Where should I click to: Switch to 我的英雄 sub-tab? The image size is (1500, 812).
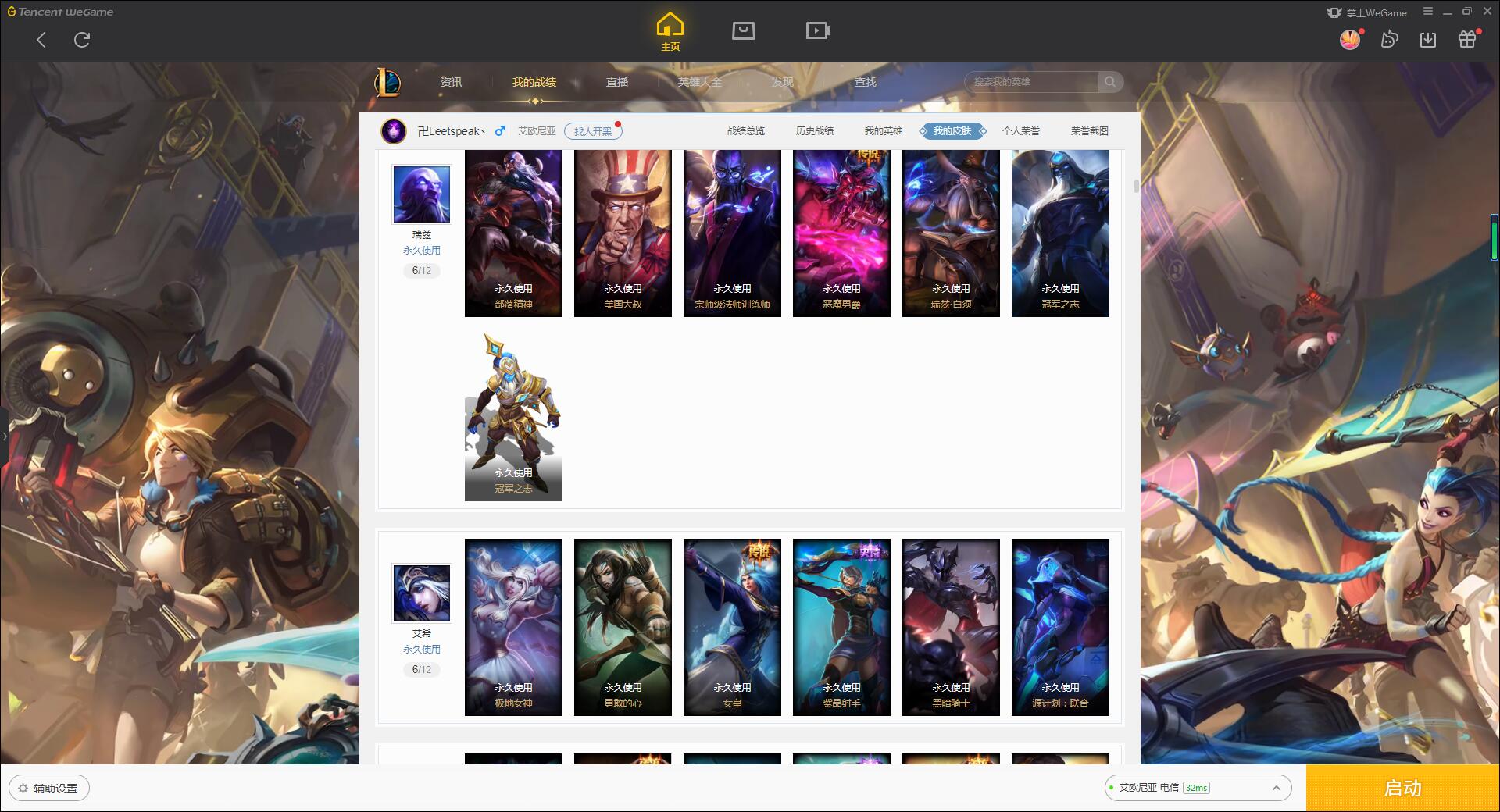pyautogui.click(x=884, y=131)
